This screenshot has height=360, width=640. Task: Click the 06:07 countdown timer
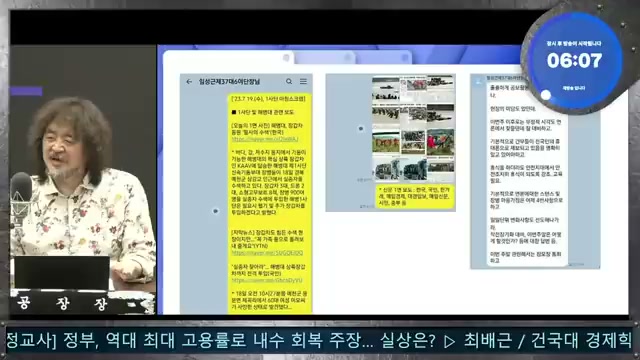point(574,61)
